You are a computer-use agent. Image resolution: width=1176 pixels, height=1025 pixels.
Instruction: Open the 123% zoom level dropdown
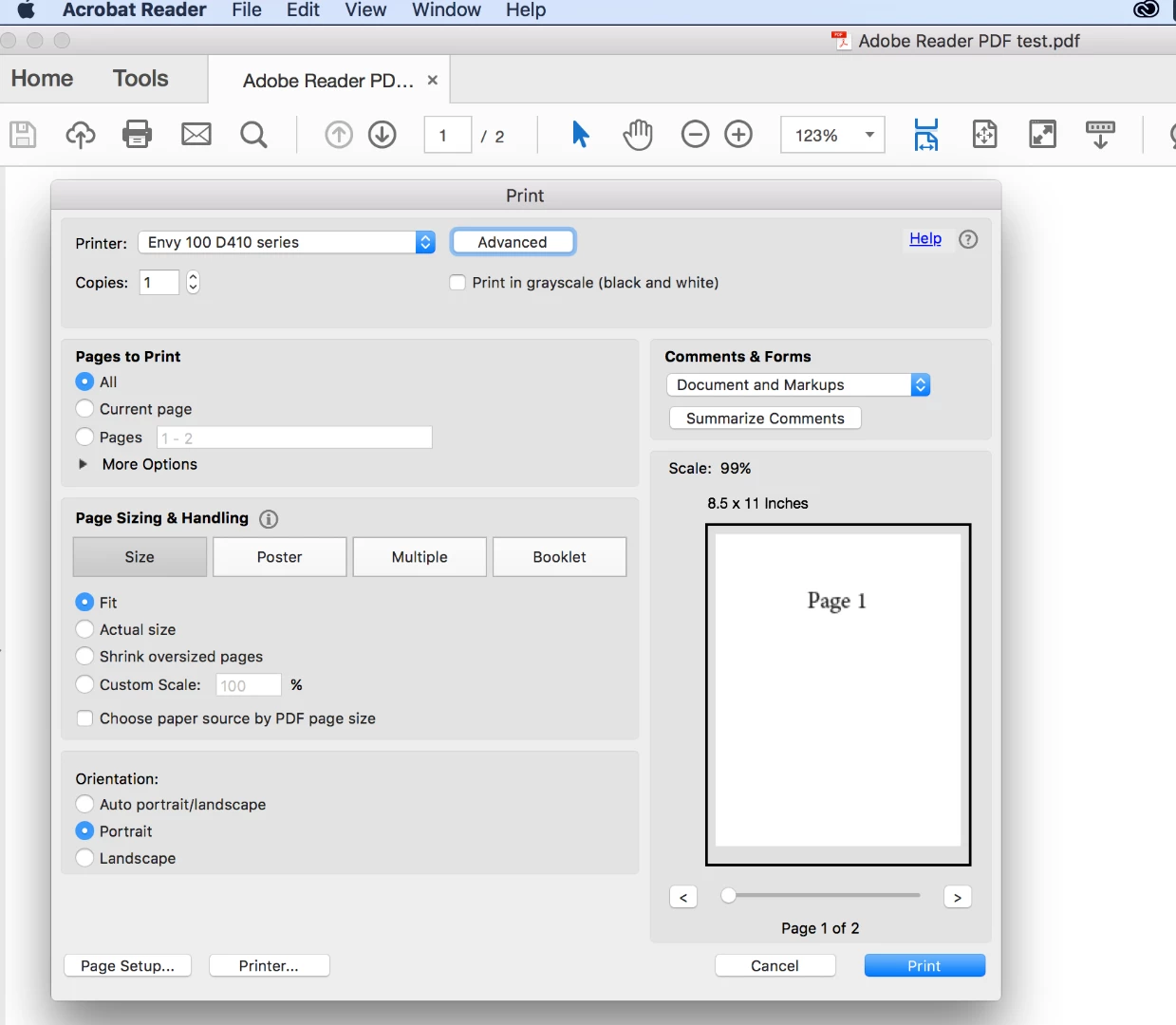(832, 135)
